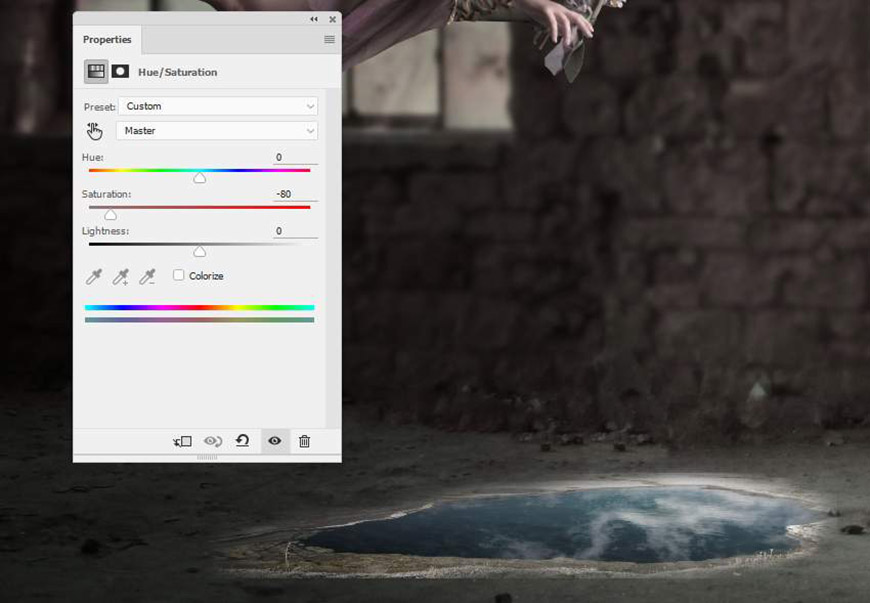Click the Preset label
This screenshot has height=603, width=870.
point(100,107)
